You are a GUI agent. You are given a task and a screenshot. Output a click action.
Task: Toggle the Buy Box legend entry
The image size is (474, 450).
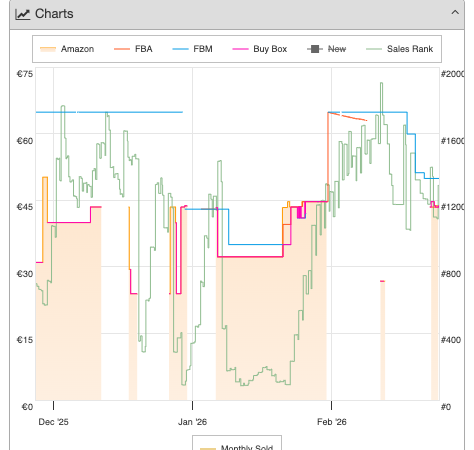pyautogui.click(x=260, y=49)
